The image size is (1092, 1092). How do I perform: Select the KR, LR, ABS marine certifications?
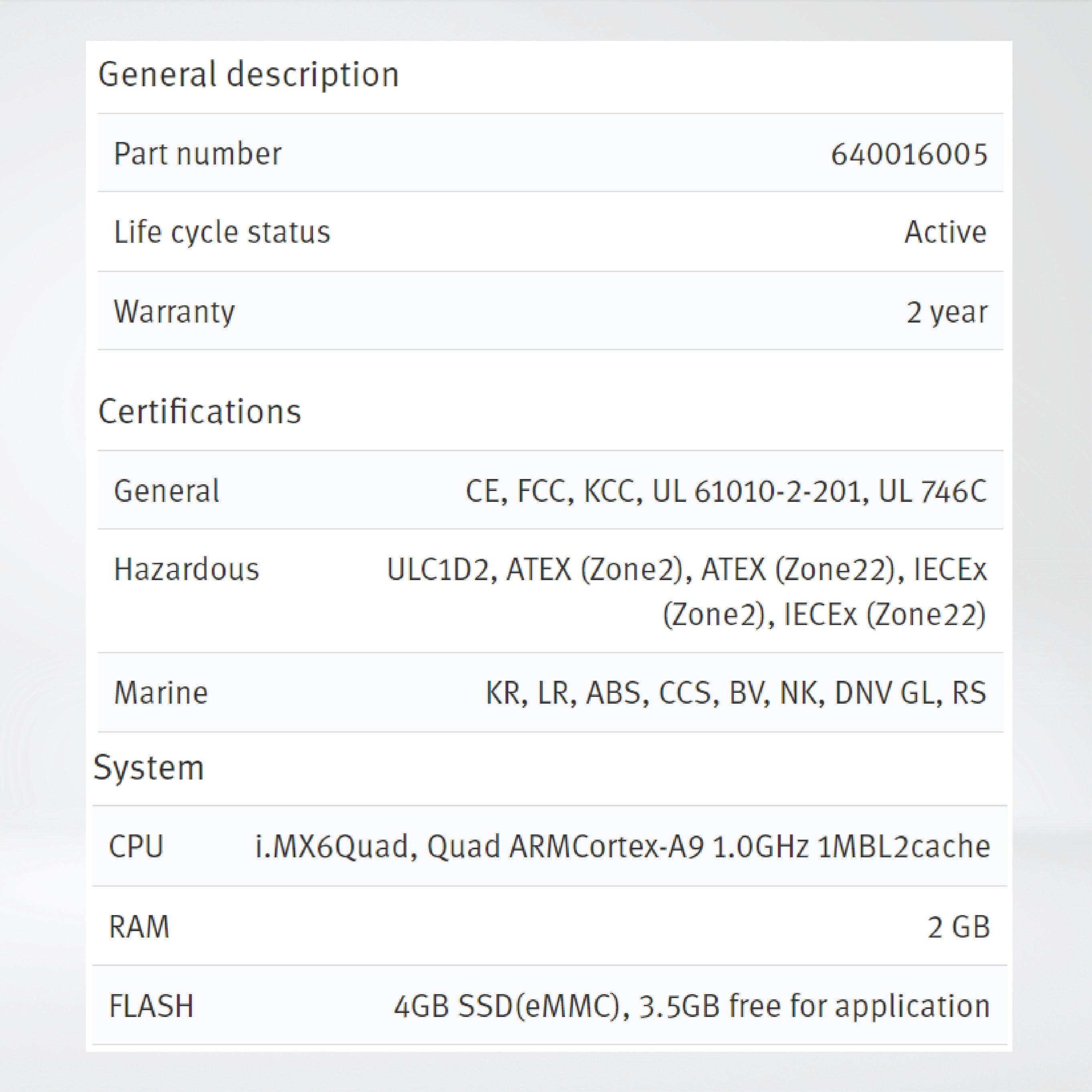pyautogui.click(x=735, y=693)
